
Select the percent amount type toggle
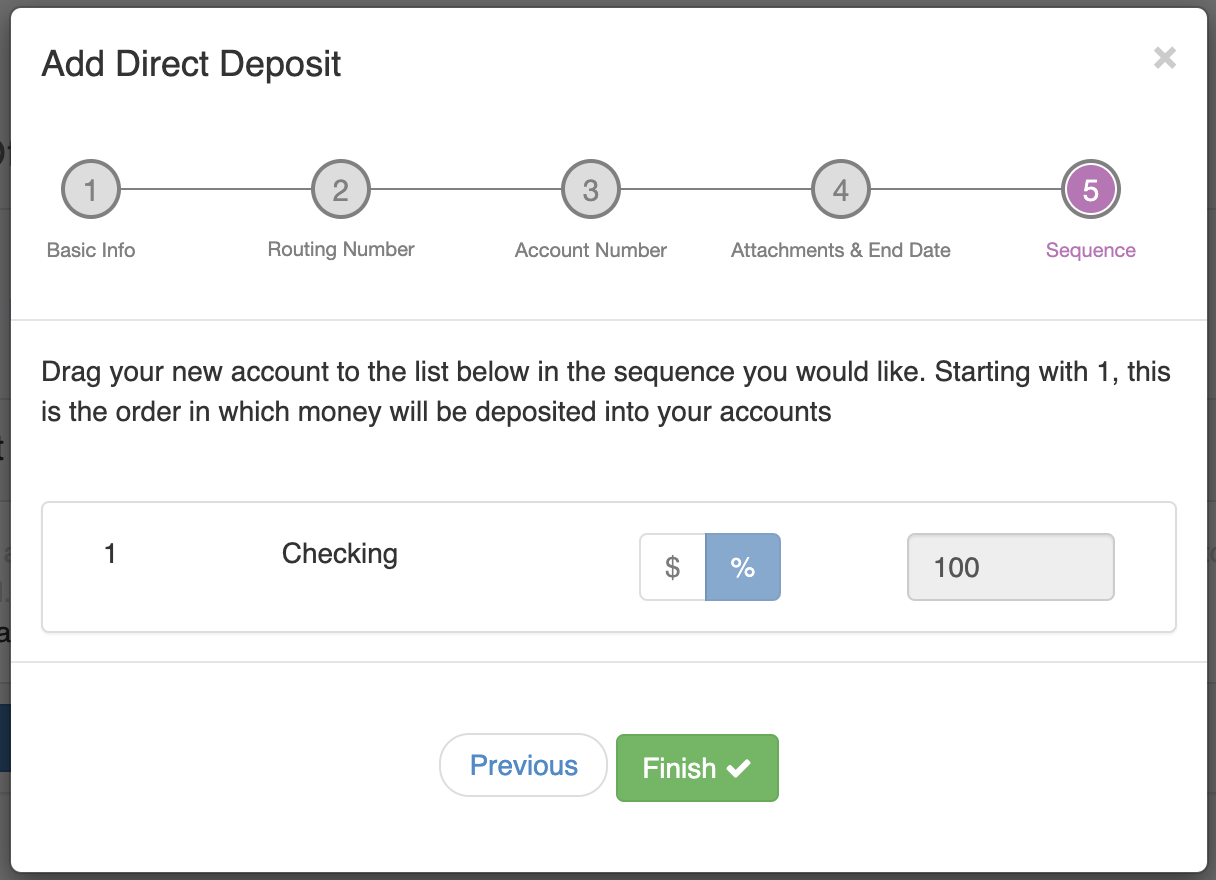tap(743, 567)
